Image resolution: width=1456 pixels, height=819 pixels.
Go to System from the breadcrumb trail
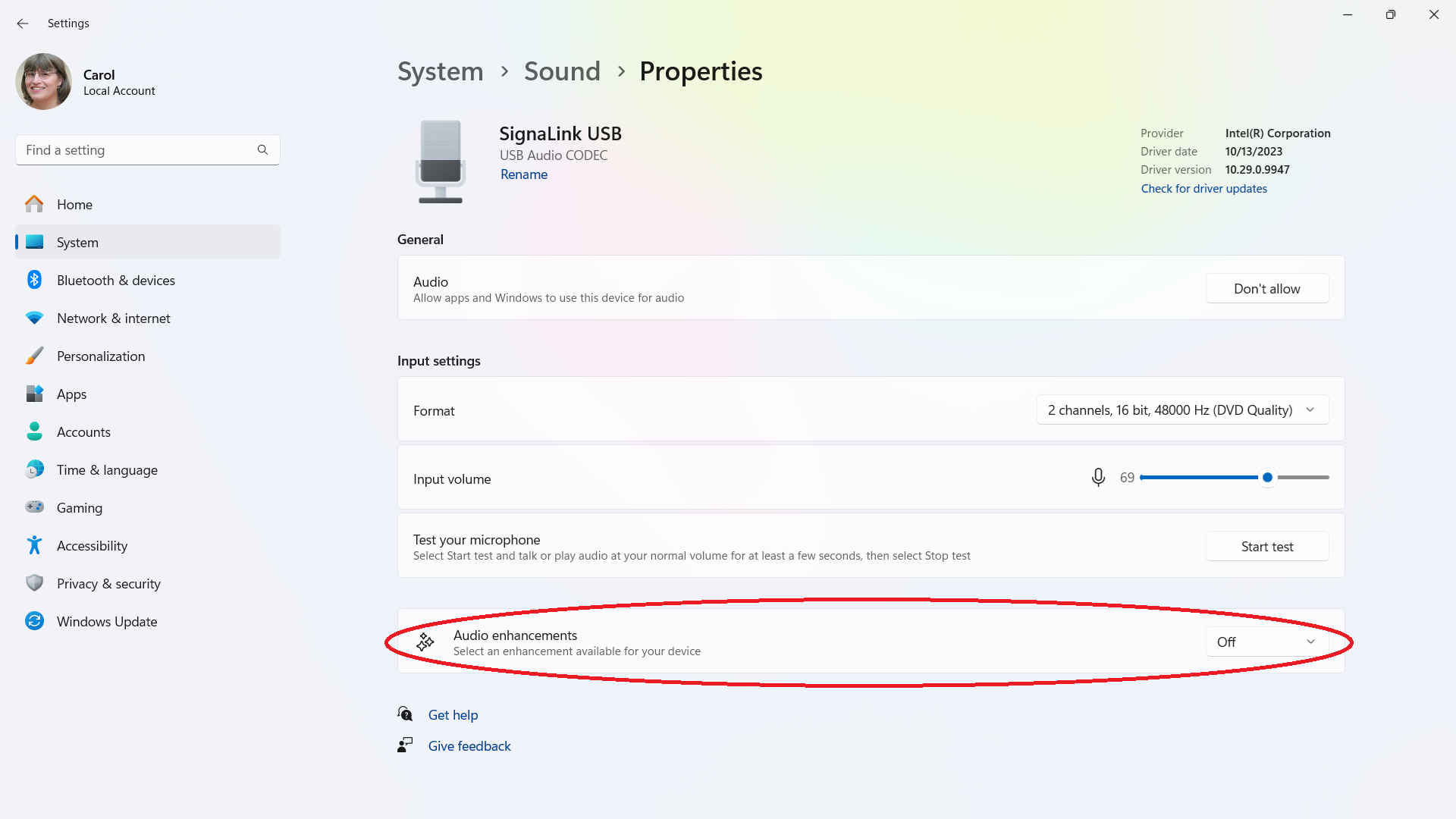pos(440,71)
